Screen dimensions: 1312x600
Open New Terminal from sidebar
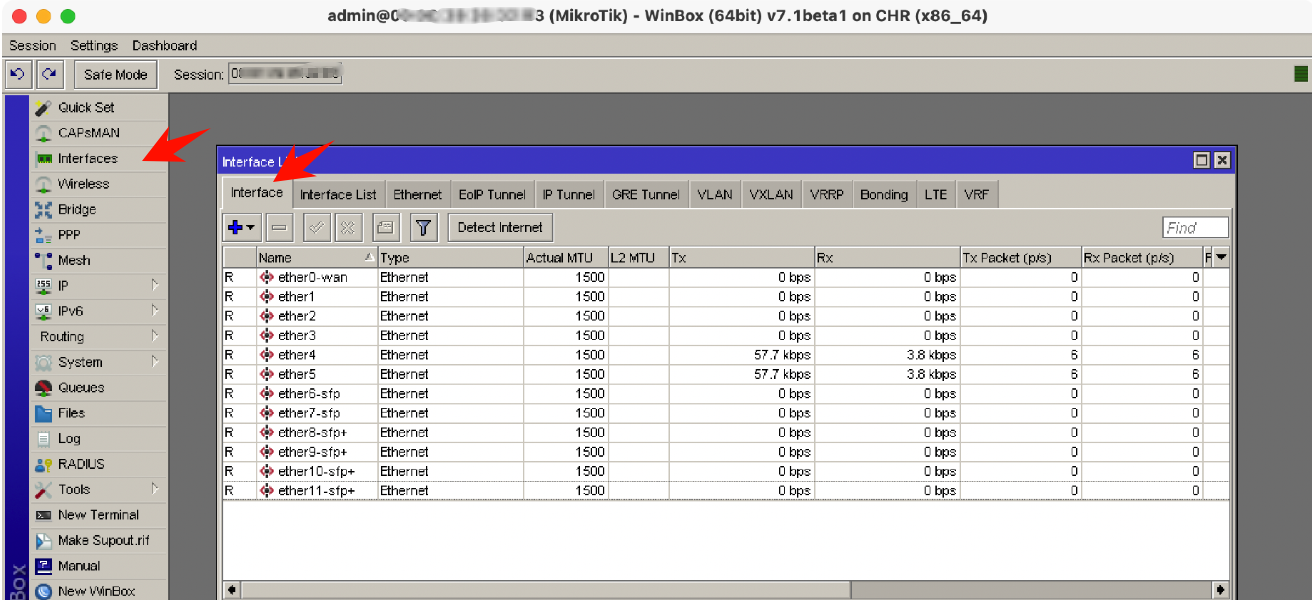click(98, 515)
